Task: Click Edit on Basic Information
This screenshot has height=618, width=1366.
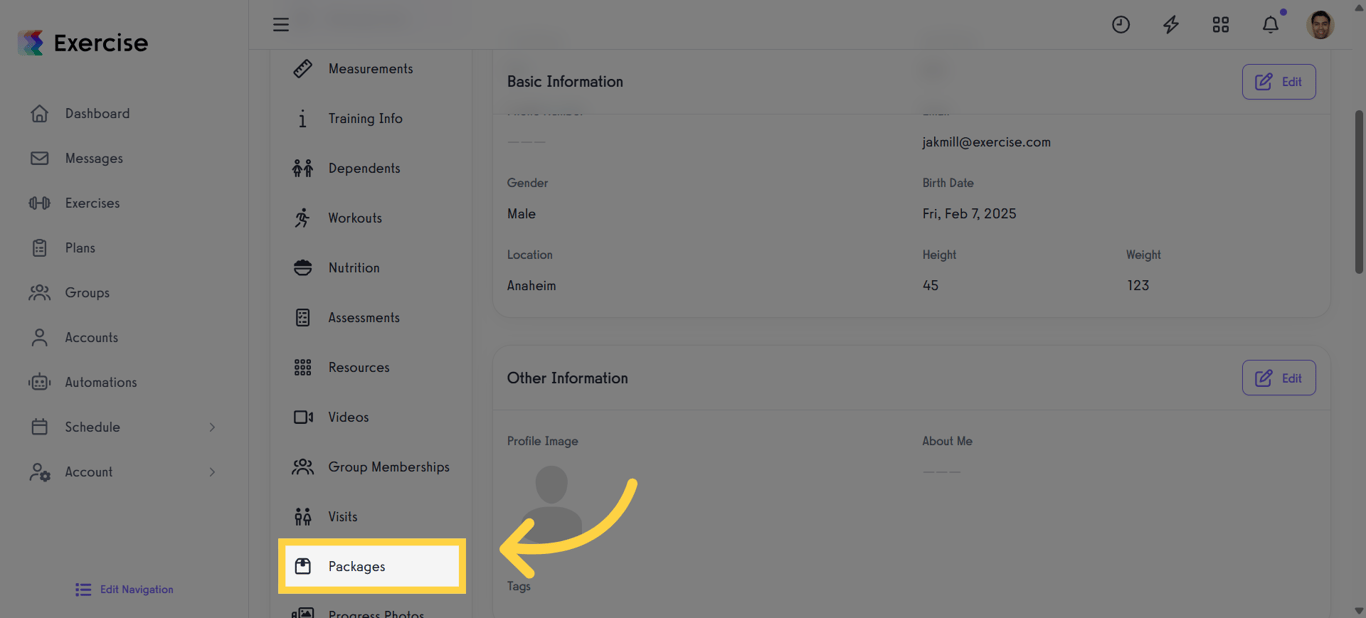Action: [x=1279, y=81]
